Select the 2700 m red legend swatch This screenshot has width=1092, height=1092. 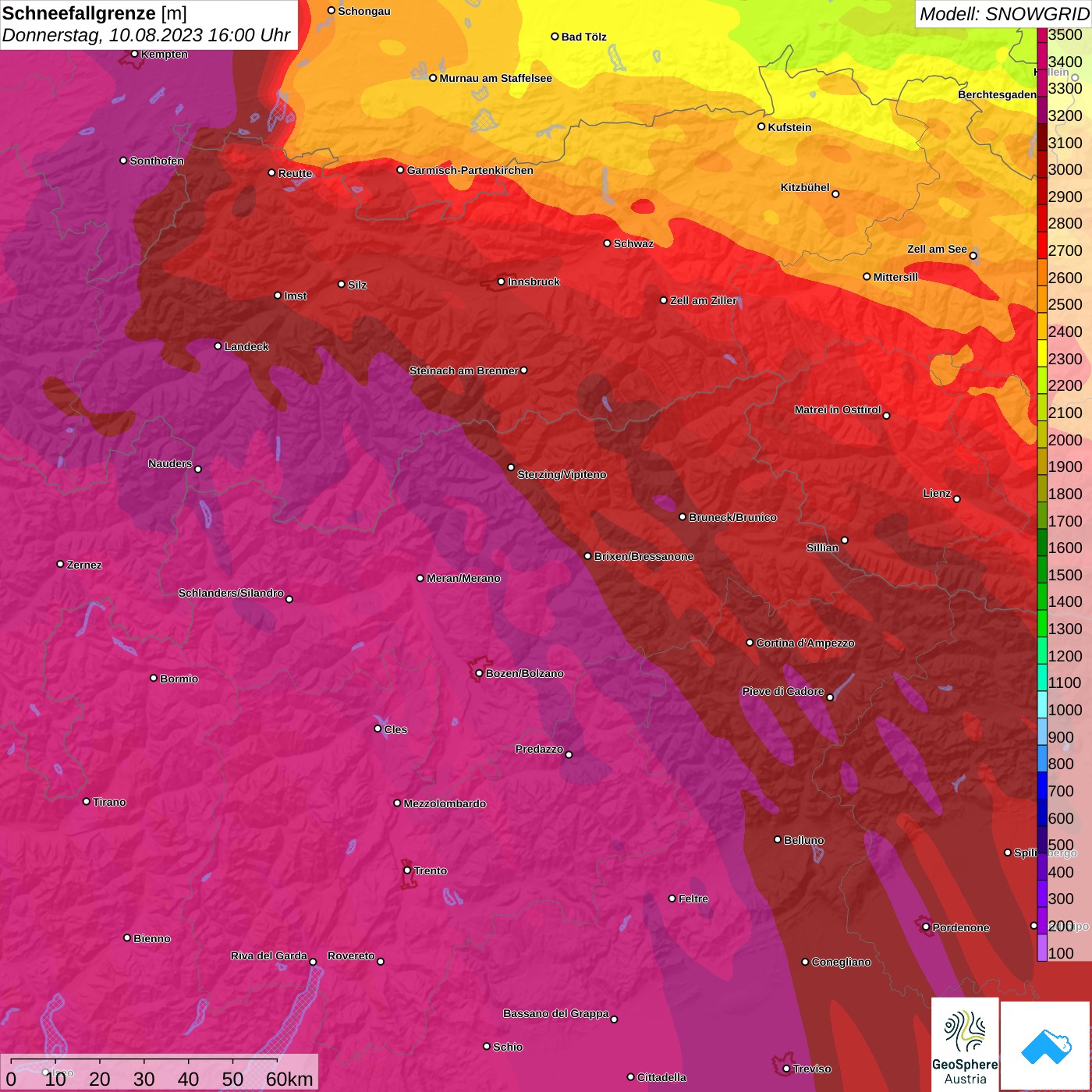click(x=1042, y=245)
